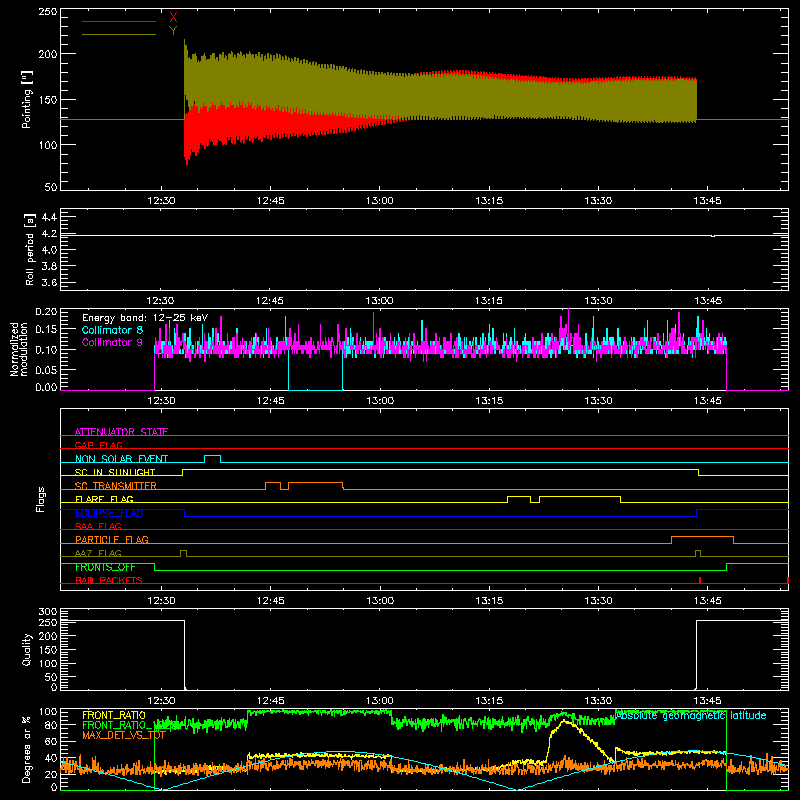
Task: Select the BAD_PACKETS flag label
Action: pos(109,580)
